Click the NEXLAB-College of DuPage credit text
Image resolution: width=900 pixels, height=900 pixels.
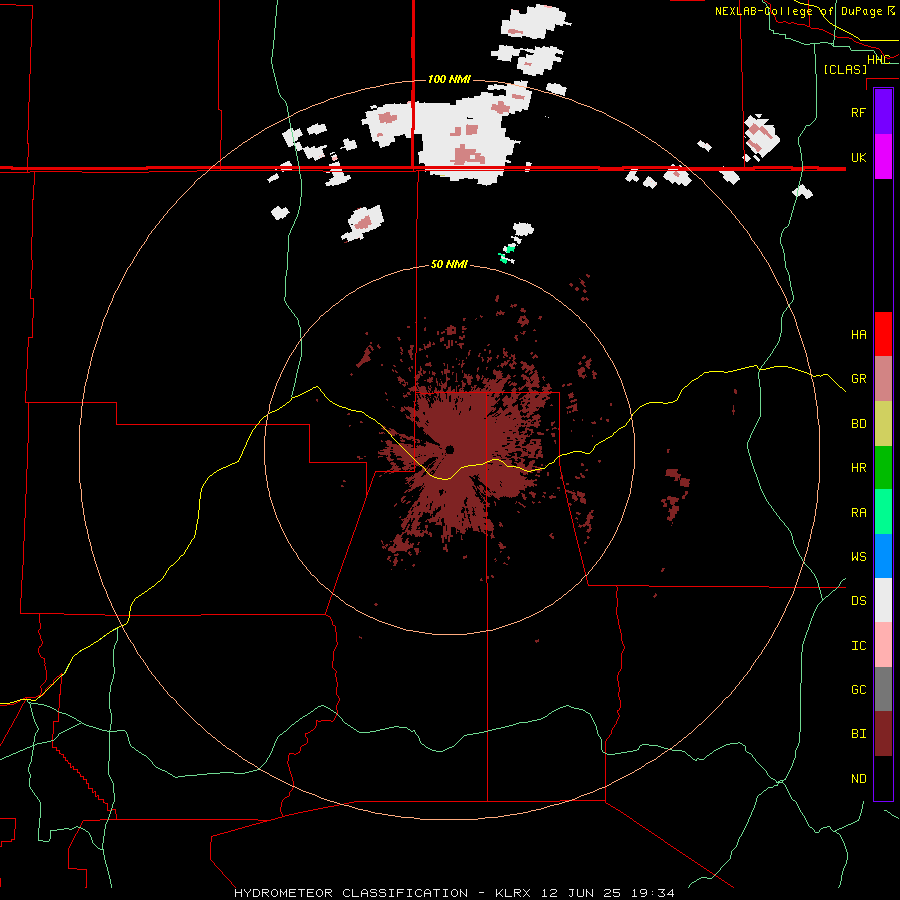[x=800, y=11]
